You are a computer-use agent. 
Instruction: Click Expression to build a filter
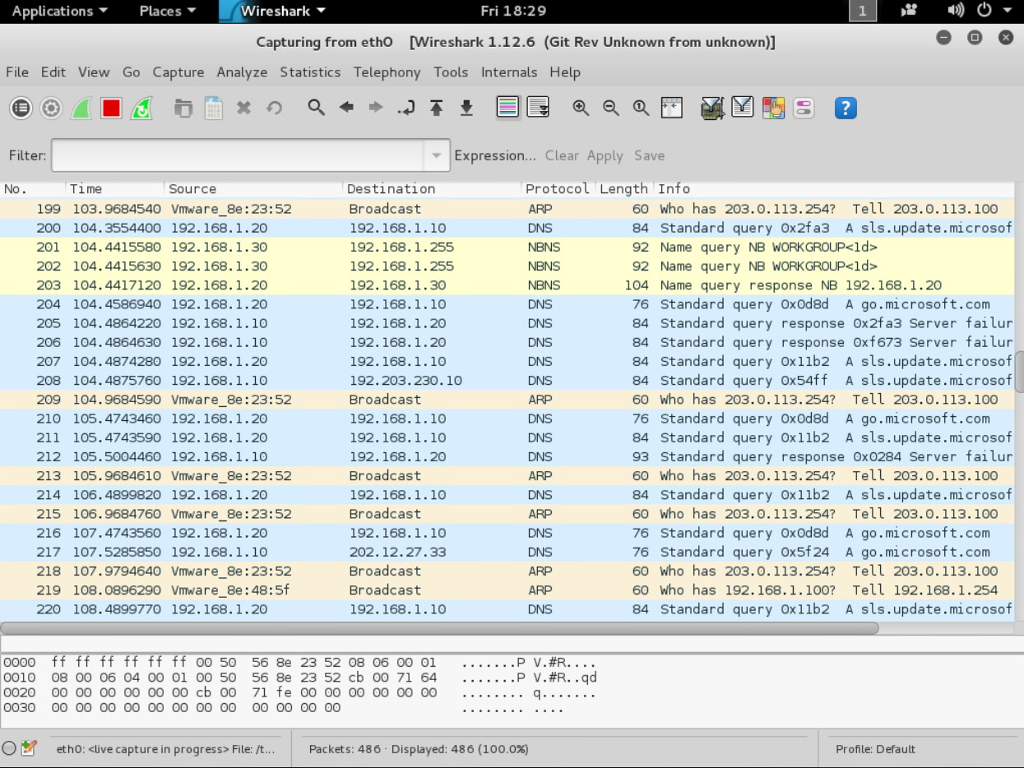495,156
